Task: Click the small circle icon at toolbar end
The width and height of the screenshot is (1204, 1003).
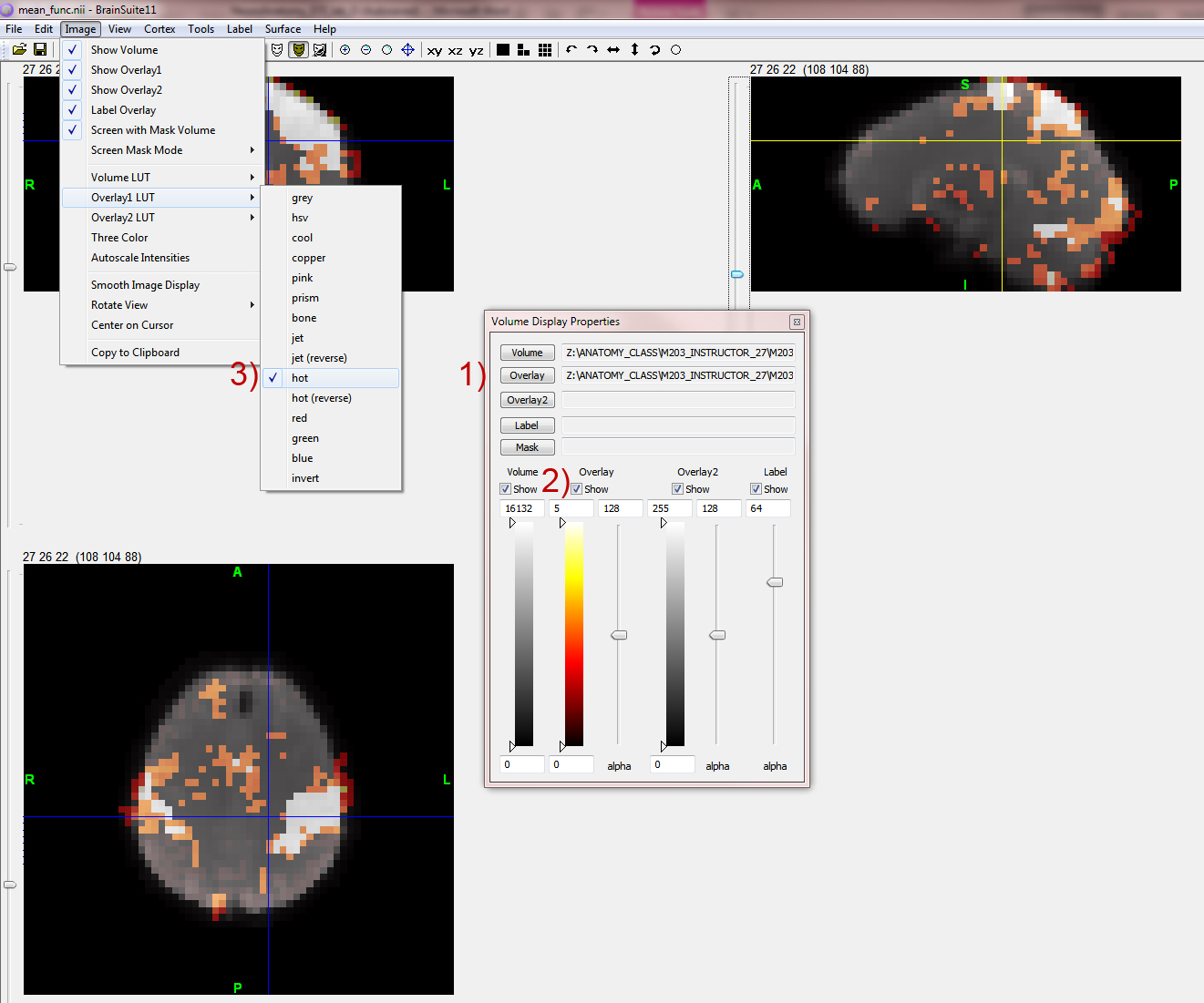Action: coord(675,50)
